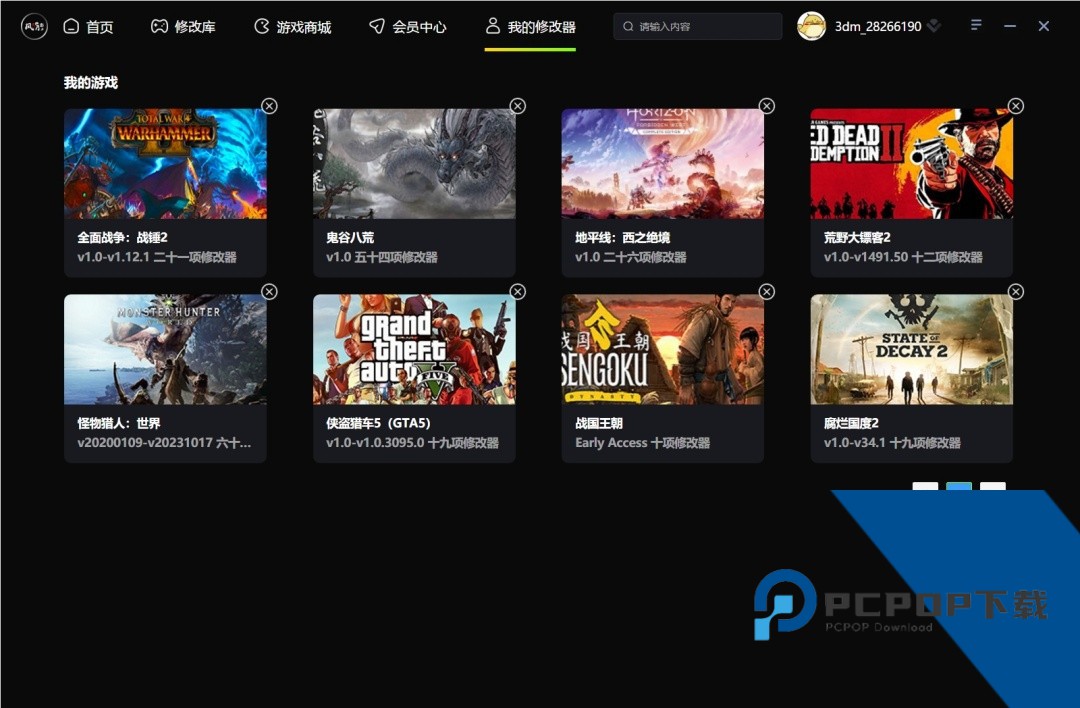Remove 地平线：西之绝境 from my games
This screenshot has height=708, width=1080.
pos(767,106)
